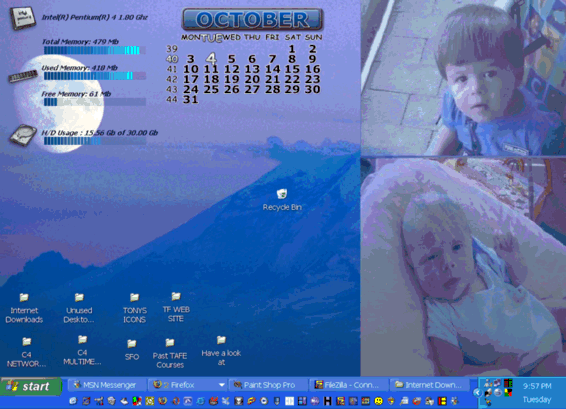Viewport: 566px width, 409px height.
Task: Select the SFO desktop folder
Action: 132,350
